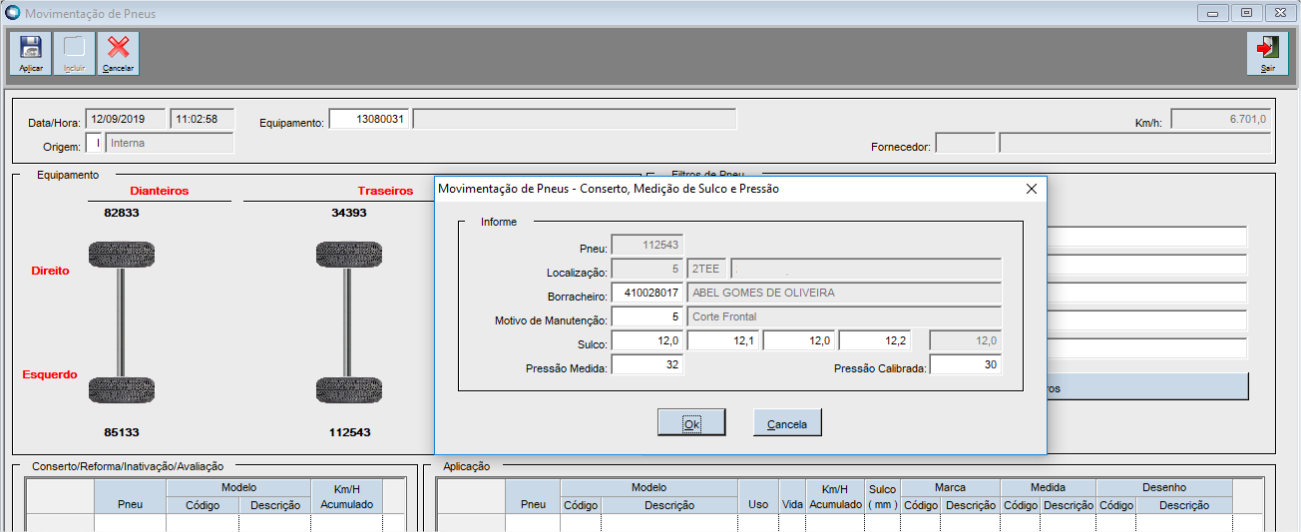Click the Corte Frontal description field
The height and width of the screenshot is (532, 1301).
(845, 317)
